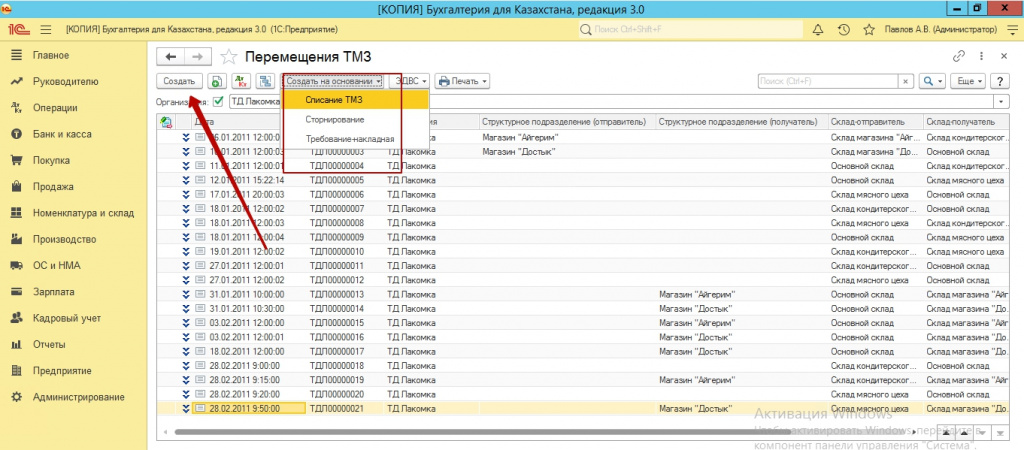The height and width of the screenshot is (450, 1024).
Task: Open organization field dropdown arrow
Action: tap(1002, 101)
